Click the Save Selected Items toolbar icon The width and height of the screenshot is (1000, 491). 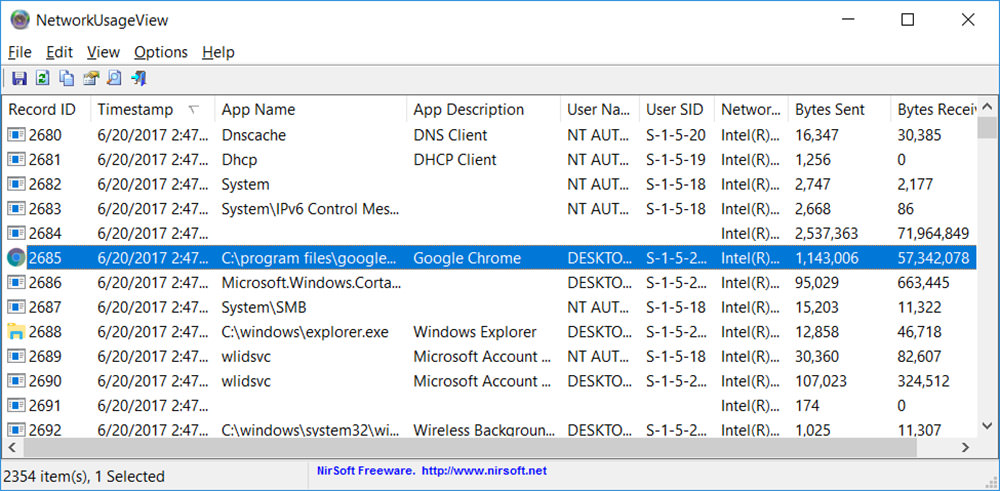click(19, 78)
